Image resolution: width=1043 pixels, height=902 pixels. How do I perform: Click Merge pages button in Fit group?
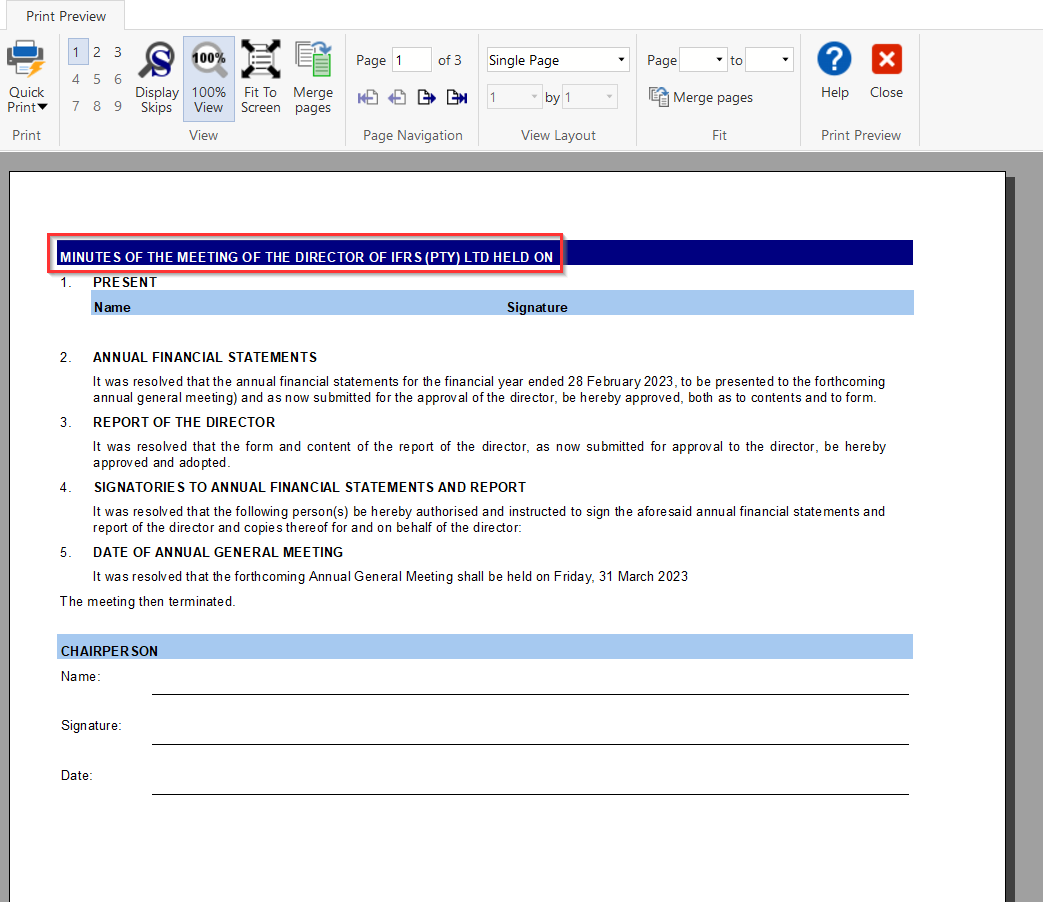pyautogui.click(x=701, y=97)
